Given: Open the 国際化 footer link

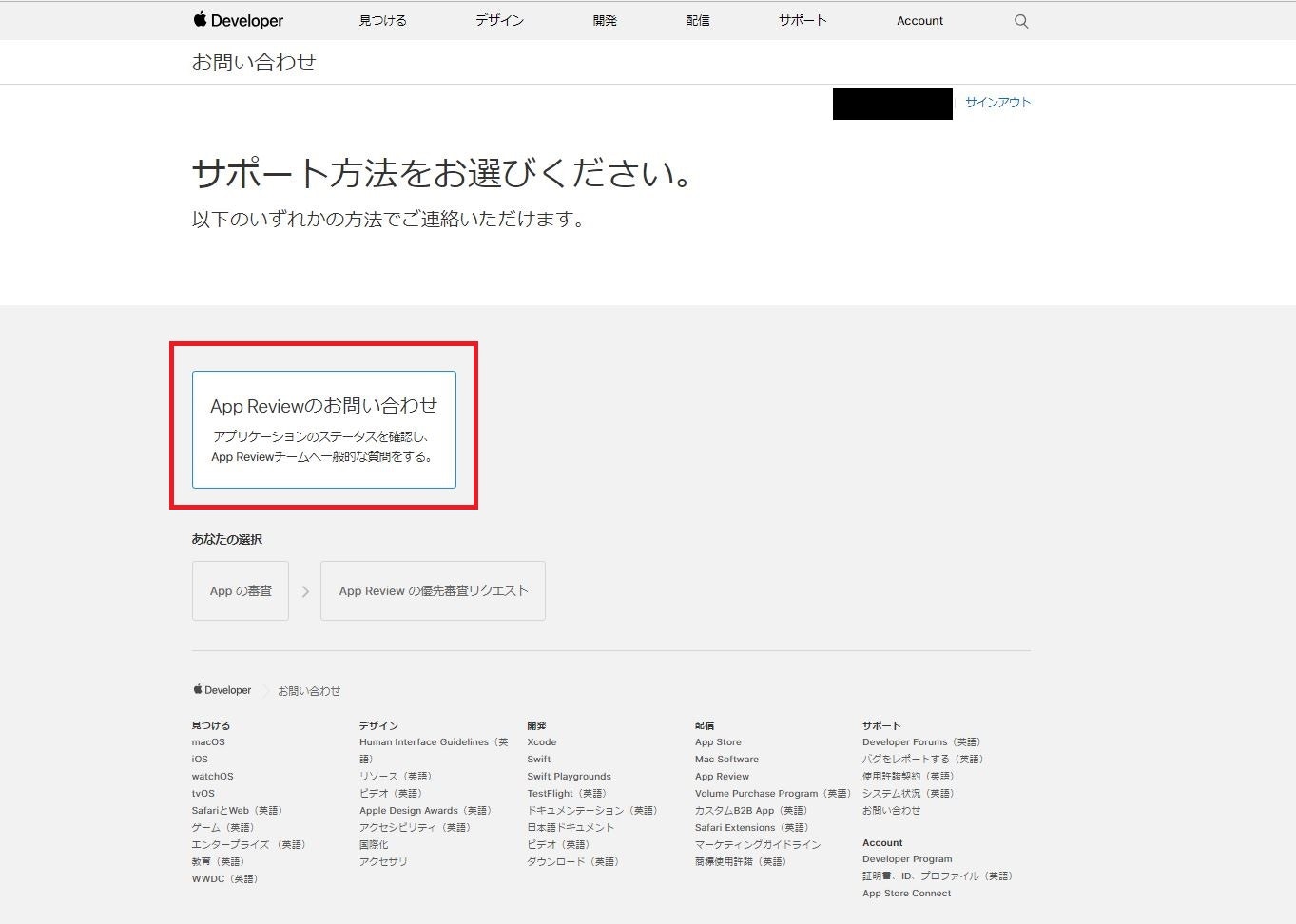Looking at the screenshot, I should click(374, 845).
